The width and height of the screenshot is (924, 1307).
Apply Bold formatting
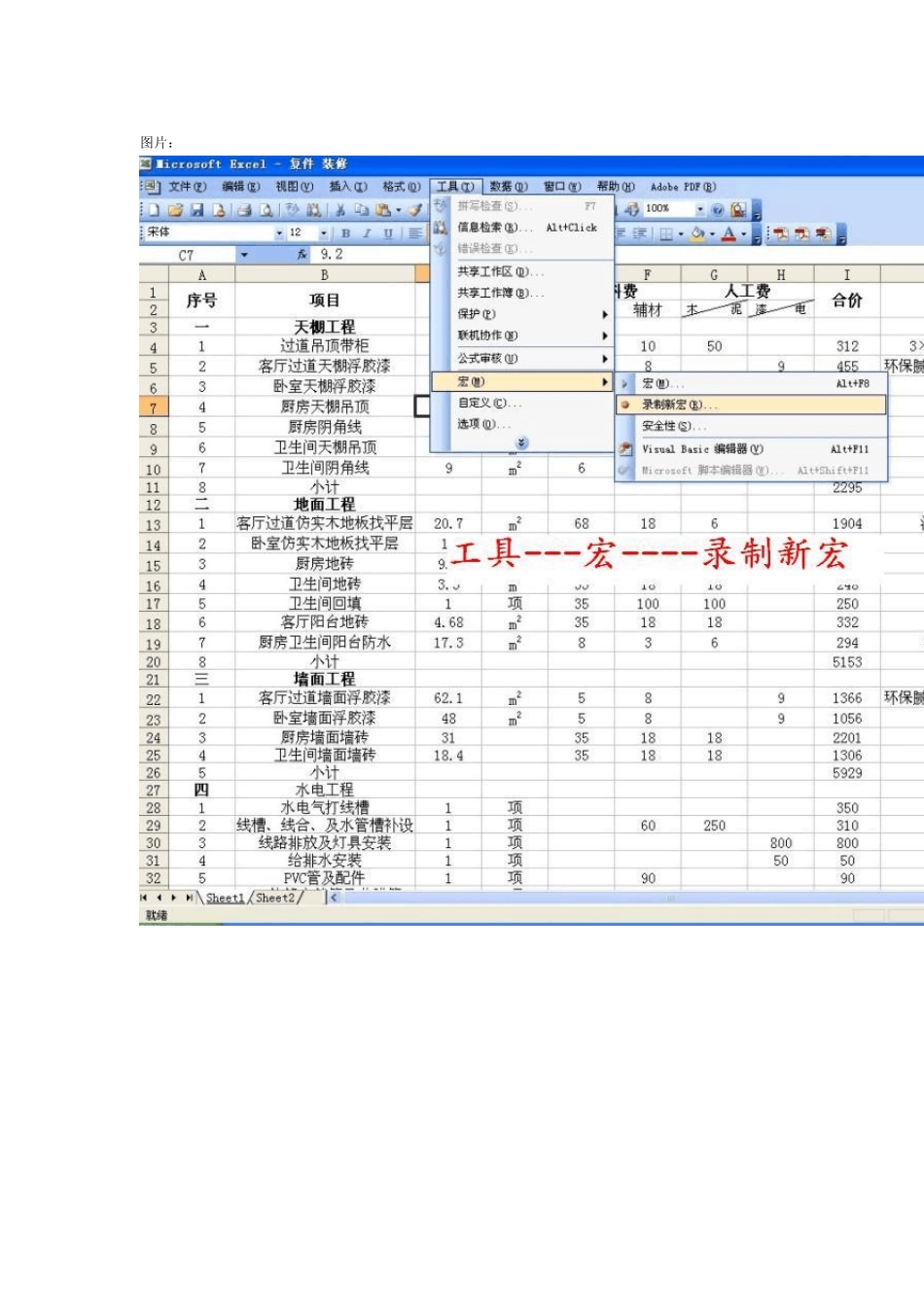(345, 233)
